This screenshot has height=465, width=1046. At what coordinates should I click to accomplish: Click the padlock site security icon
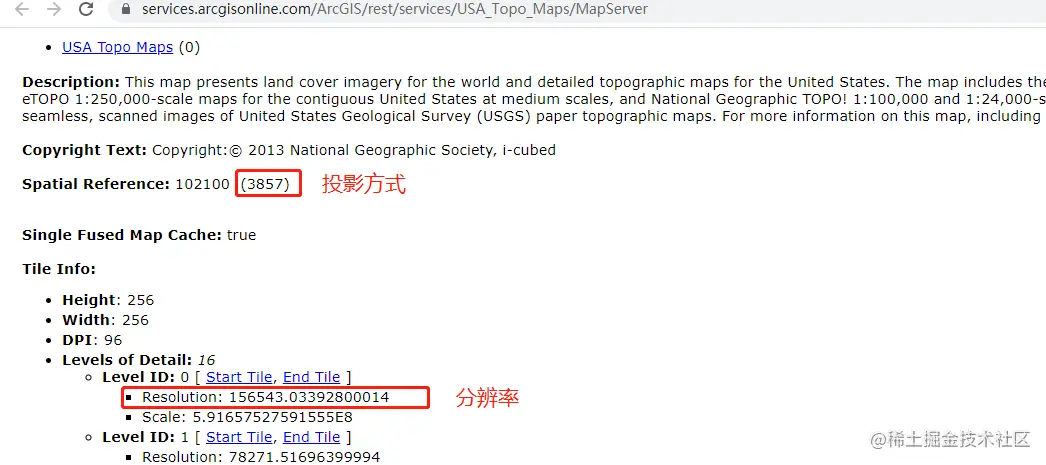click(x=127, y=9)
